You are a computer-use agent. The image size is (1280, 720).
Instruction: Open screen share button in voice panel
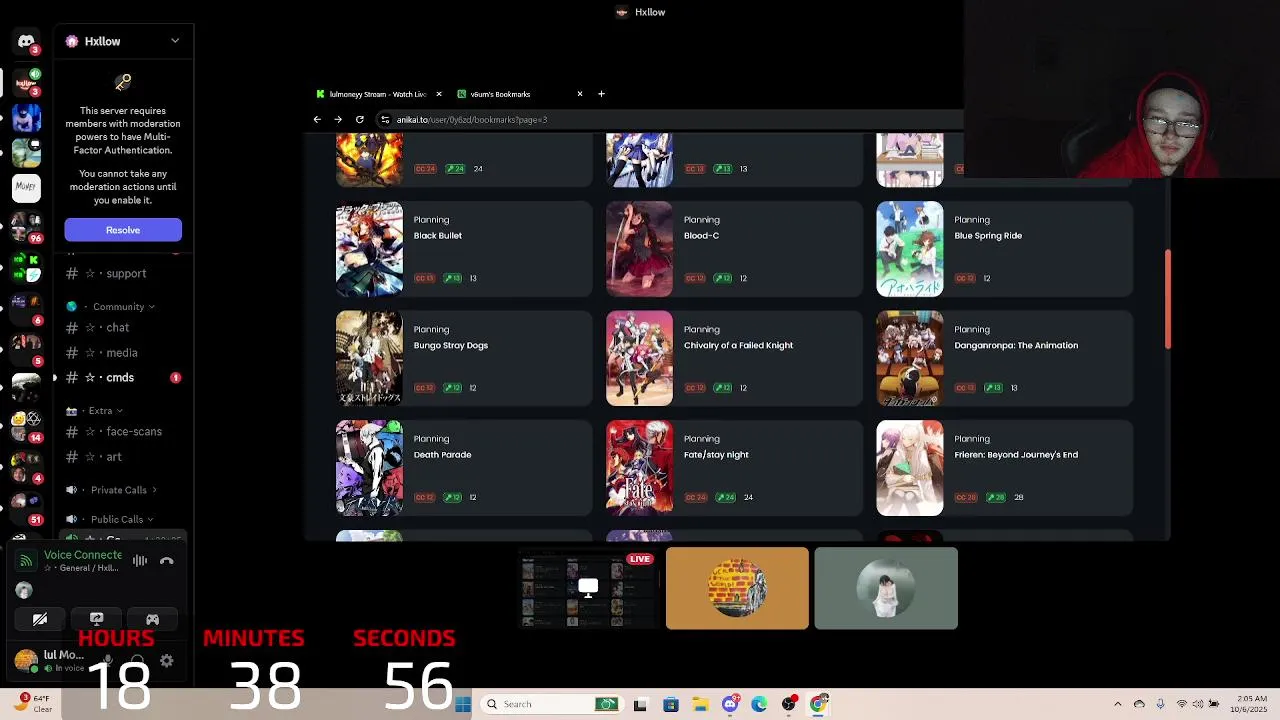pos(96,619)
